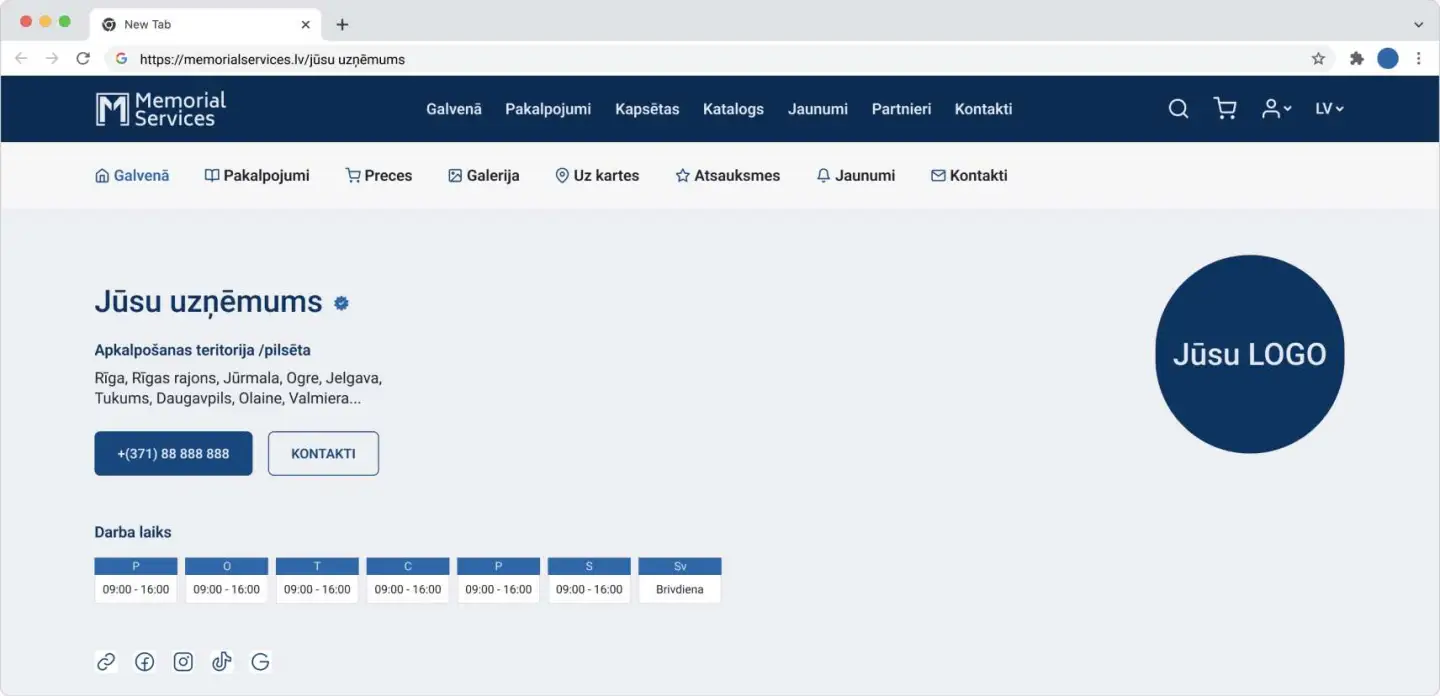The width and height of the screenshot is (1440, 696).
Task: Open the Facebook social icon
Action: point(145,661)
